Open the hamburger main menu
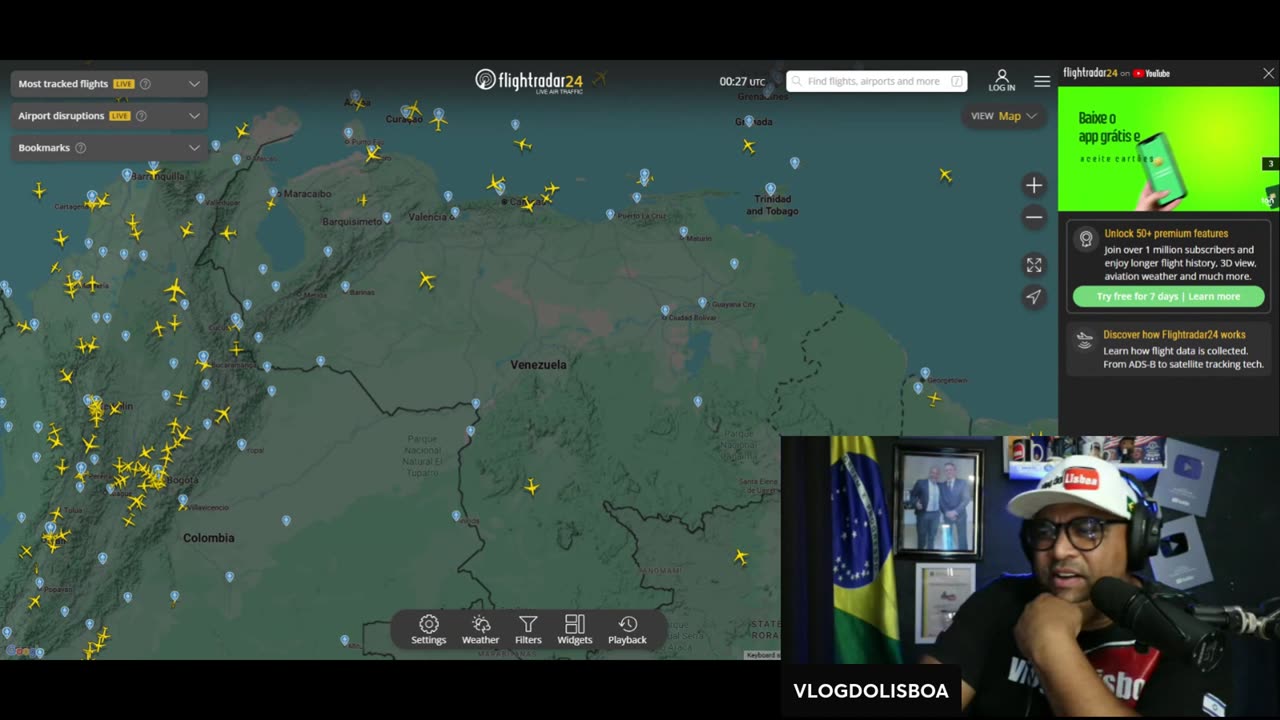The height and width of the screenshot is (720, 1280). pos(1042,81)
